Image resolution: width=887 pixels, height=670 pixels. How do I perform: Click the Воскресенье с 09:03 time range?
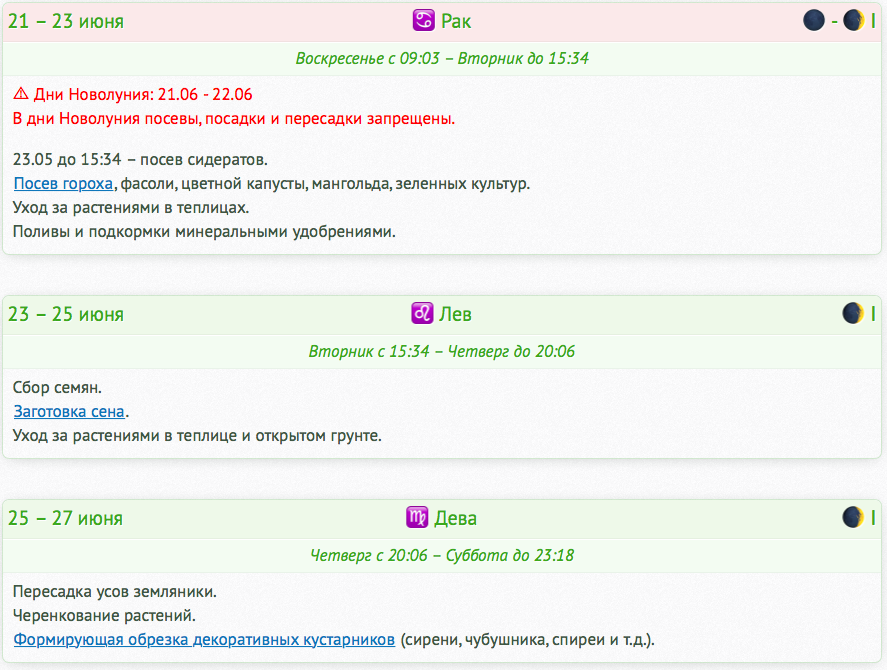pyautogui.click(x=442, y=59)
